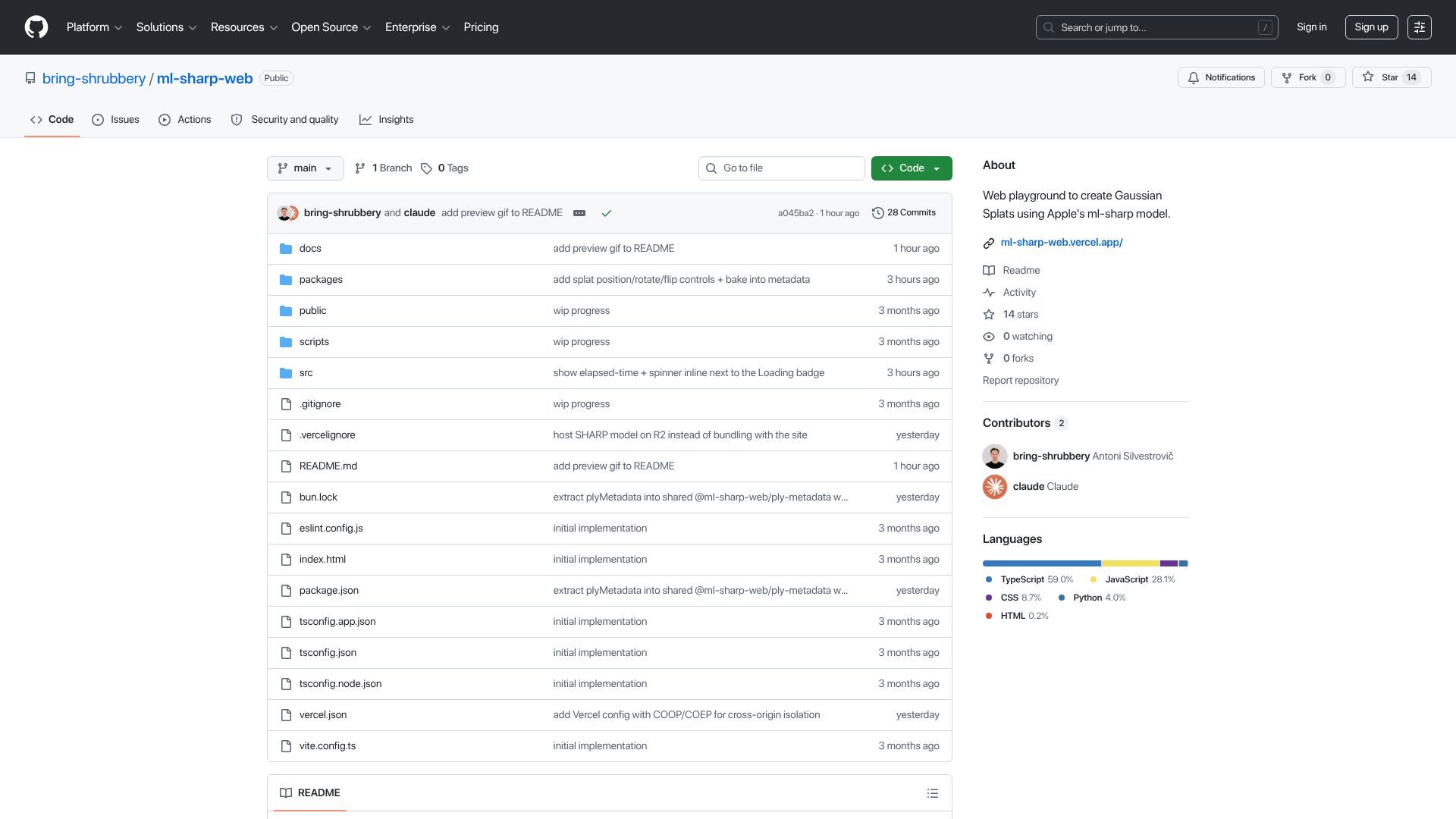
Task: Expand the Resources menu
Action: click(244, 27)
